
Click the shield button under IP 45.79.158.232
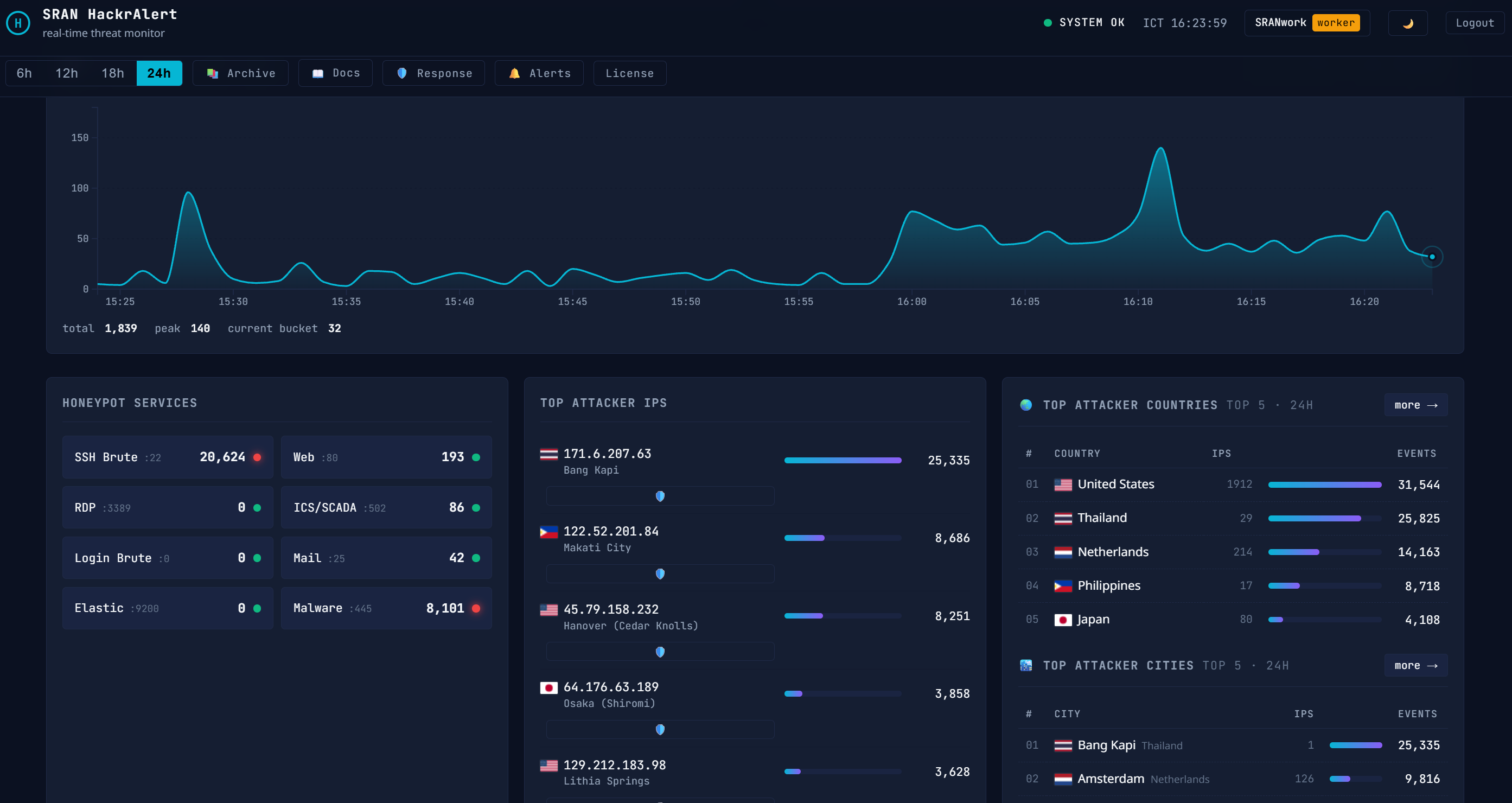pos(660,652)
